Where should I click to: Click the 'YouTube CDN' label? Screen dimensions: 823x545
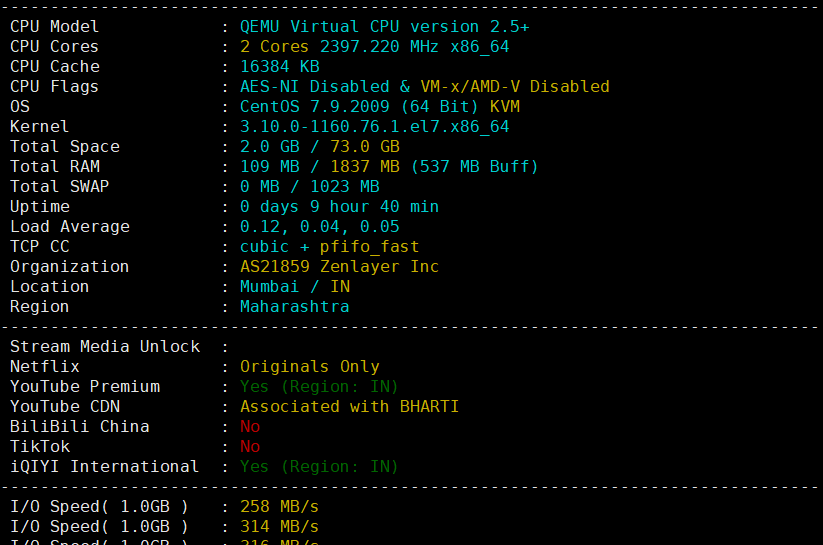pos(65,406)
